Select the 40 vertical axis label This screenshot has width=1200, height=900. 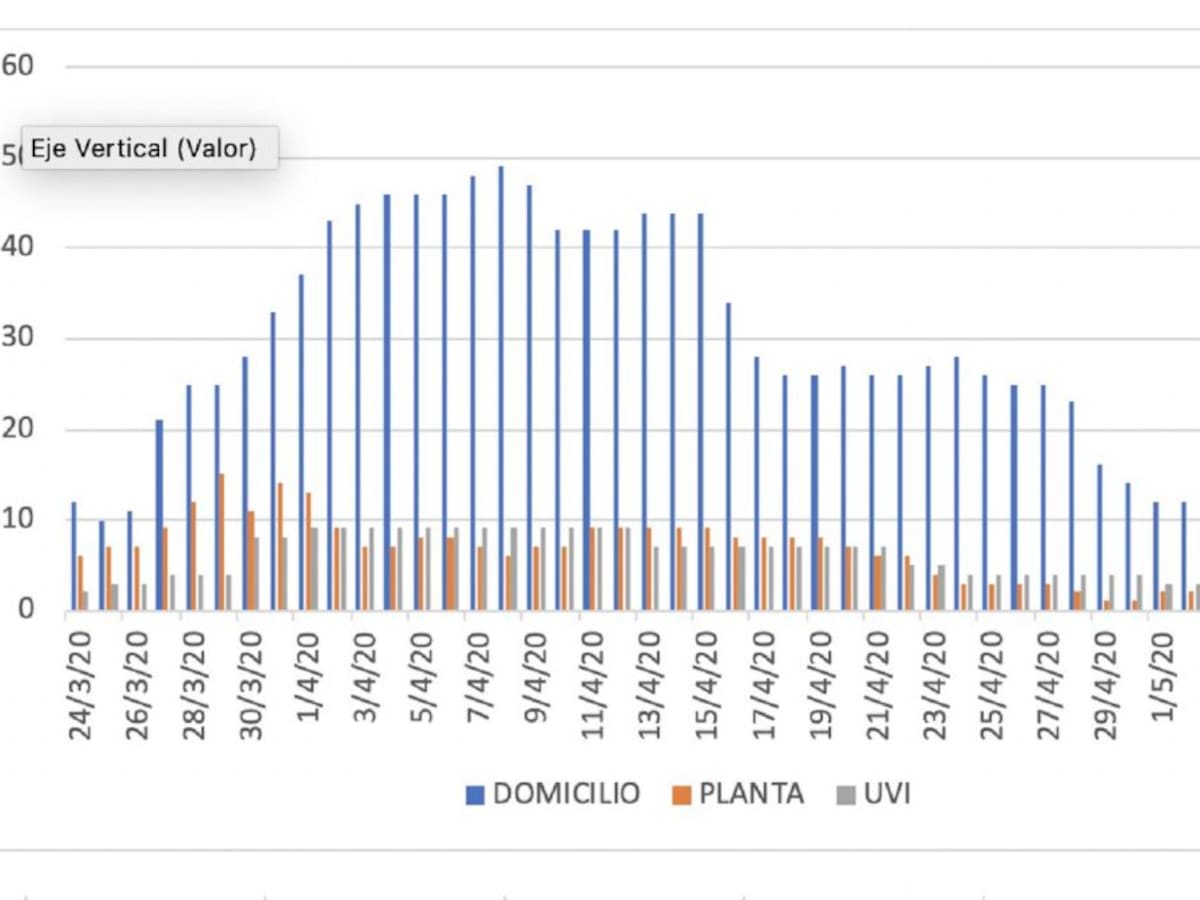18,247
